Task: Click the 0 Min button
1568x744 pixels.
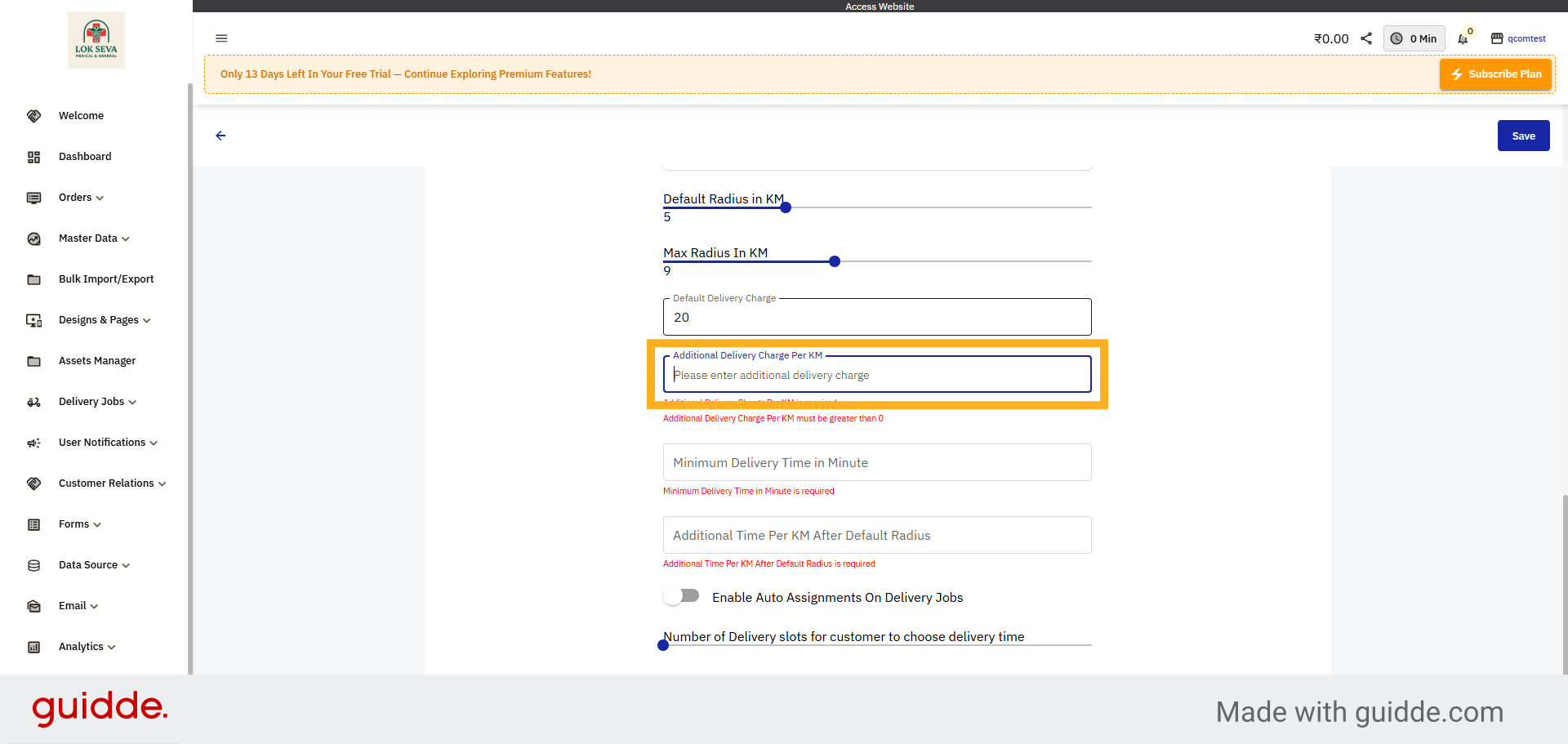Action: (x=1414, y=38)
